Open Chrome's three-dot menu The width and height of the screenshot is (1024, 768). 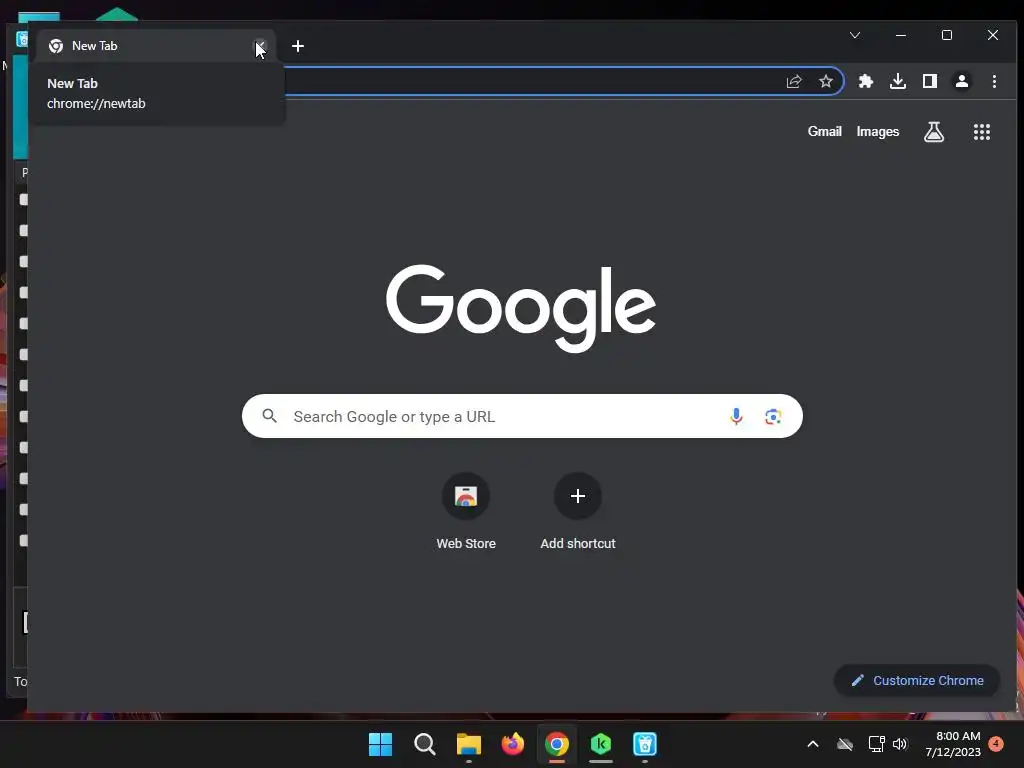point(994,82)
